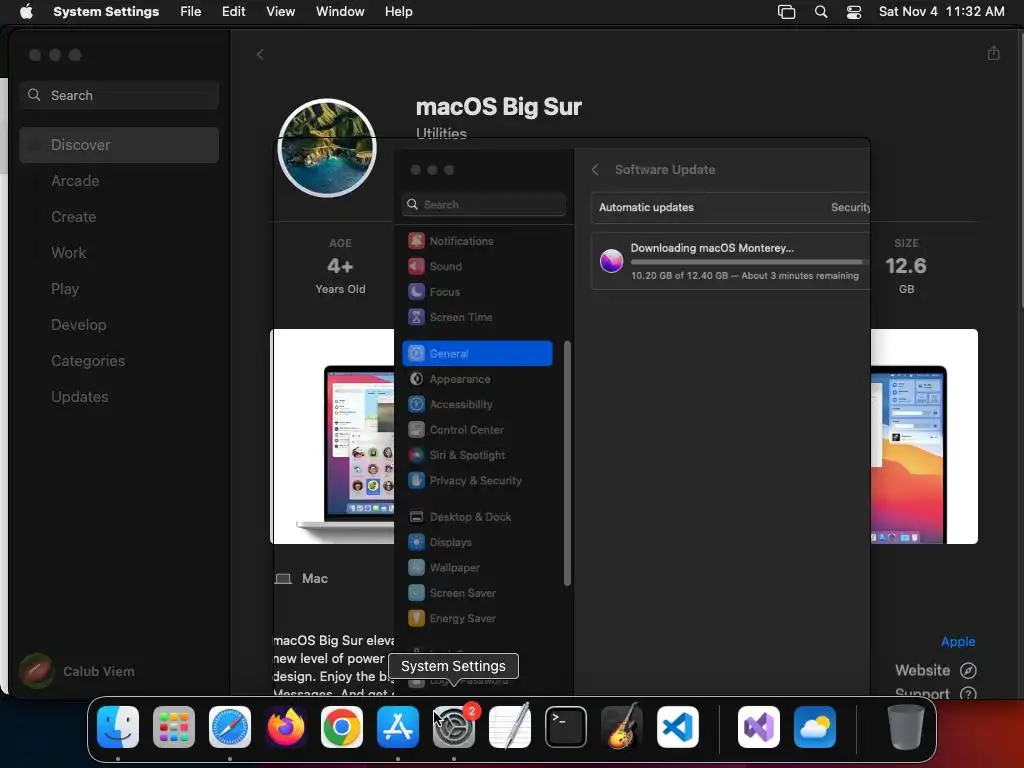Select Discover in App Store sidebar
1024x768 pixels.
point(119,145)
